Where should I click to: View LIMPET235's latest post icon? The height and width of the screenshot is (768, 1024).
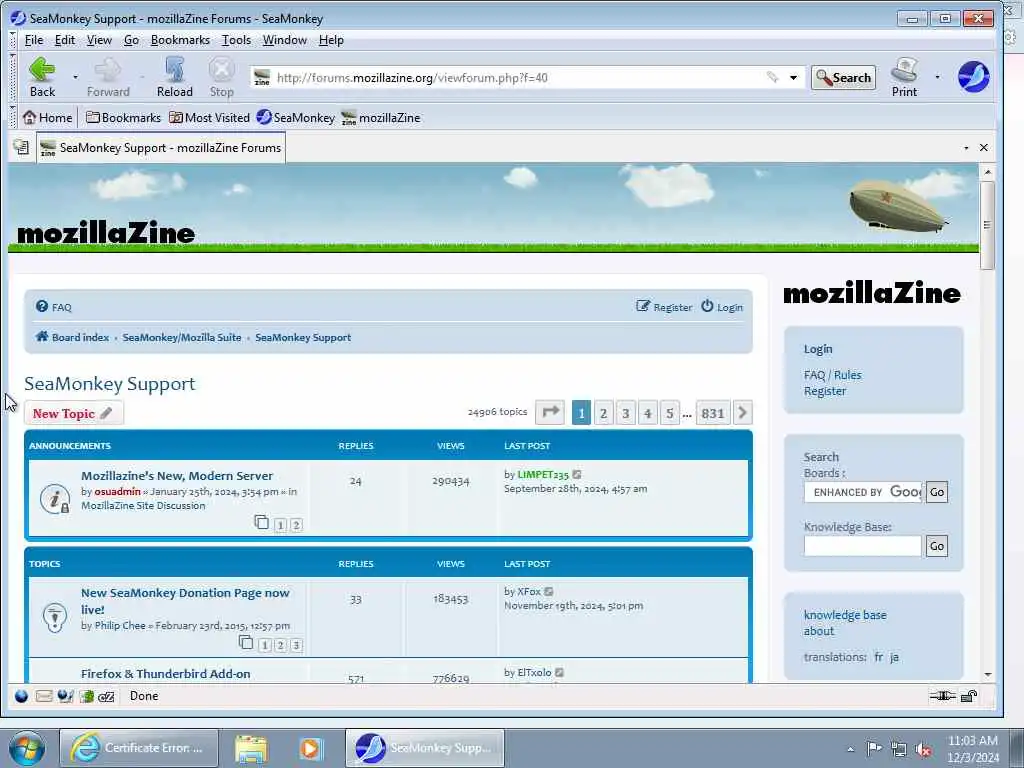[x=577, y=475]
